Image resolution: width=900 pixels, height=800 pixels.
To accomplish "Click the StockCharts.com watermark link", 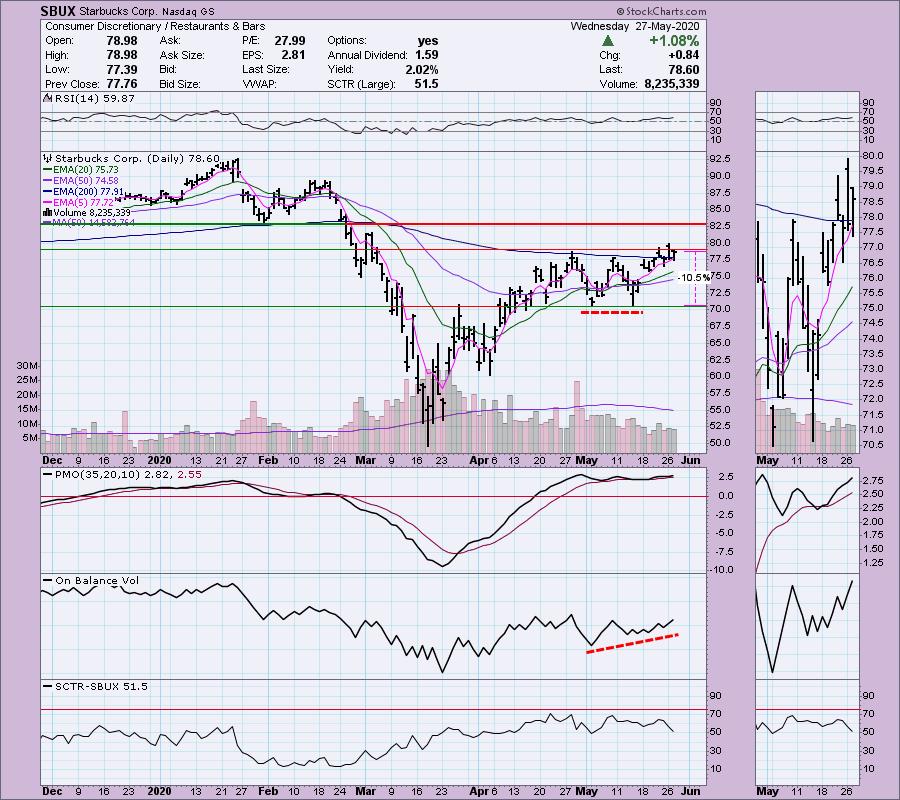I will 662,11.
